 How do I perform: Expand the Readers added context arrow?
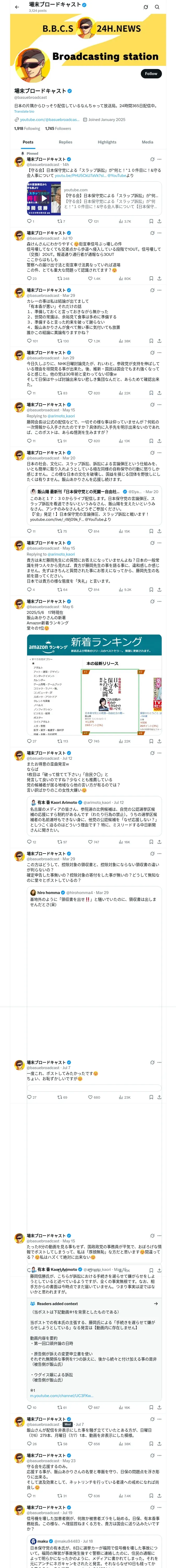pyautogui.click(x=156, y=1303)
